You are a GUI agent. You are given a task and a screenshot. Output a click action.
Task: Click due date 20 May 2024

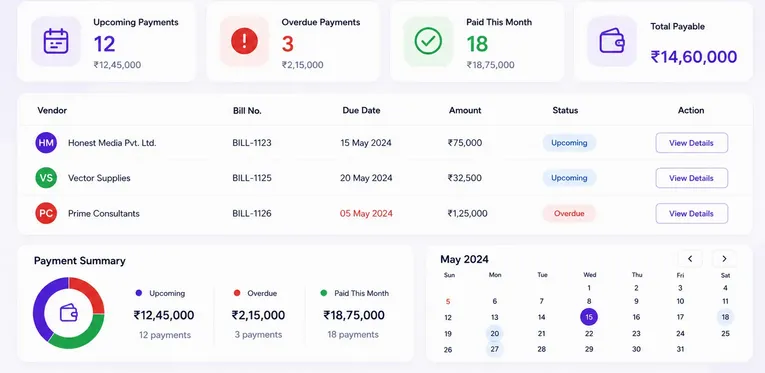point(366,178)
